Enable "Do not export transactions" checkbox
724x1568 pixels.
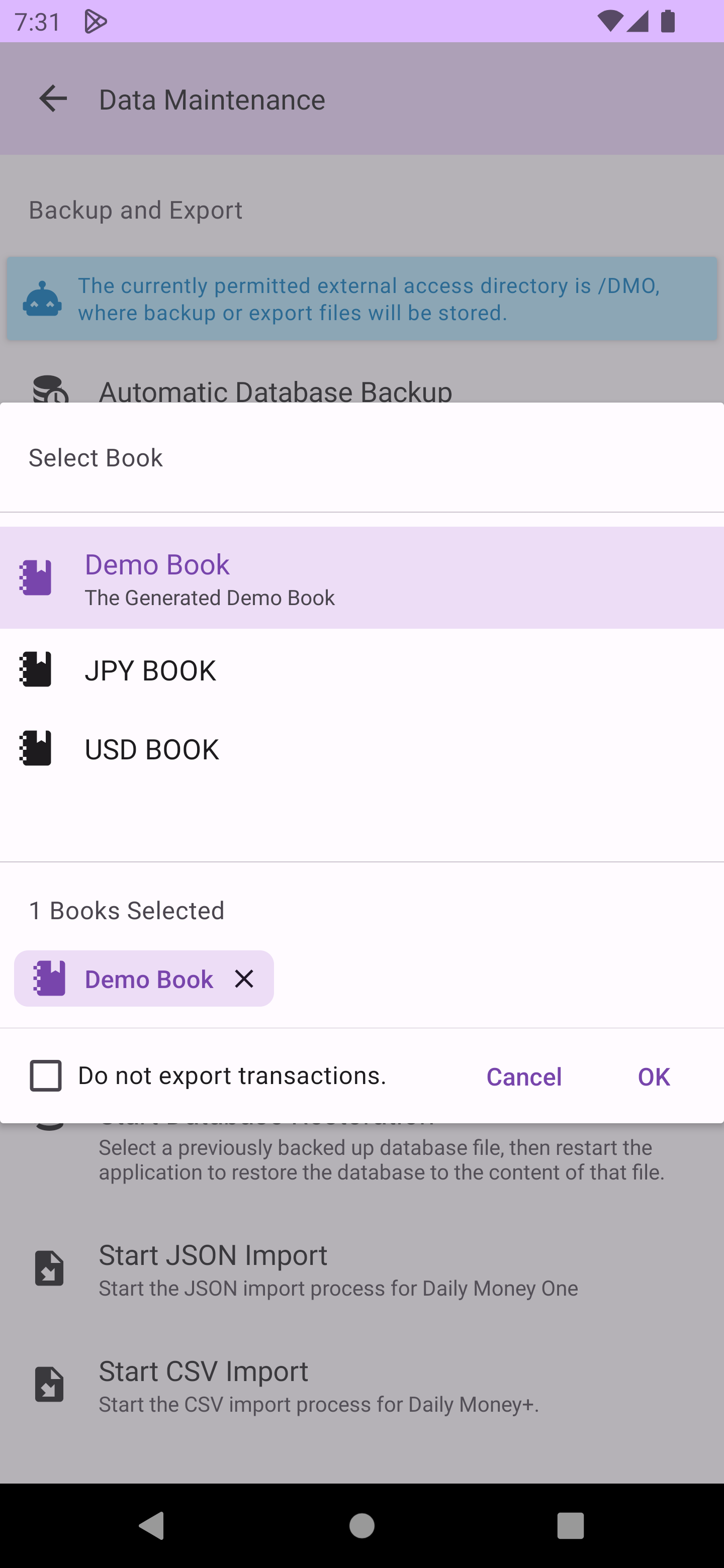46,1075
